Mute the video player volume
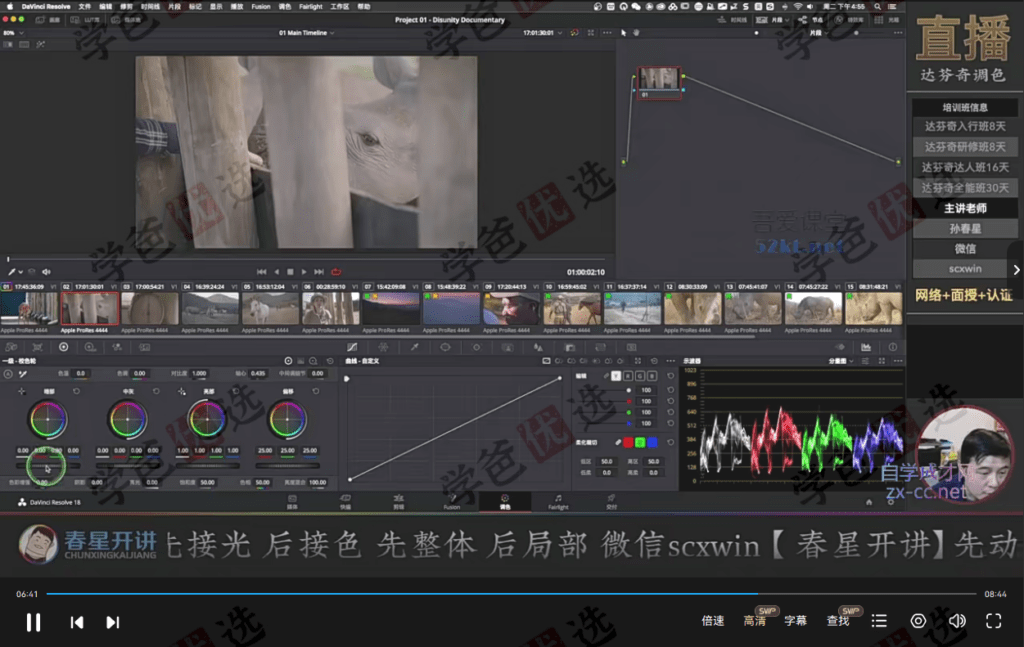 pos(957,621)
